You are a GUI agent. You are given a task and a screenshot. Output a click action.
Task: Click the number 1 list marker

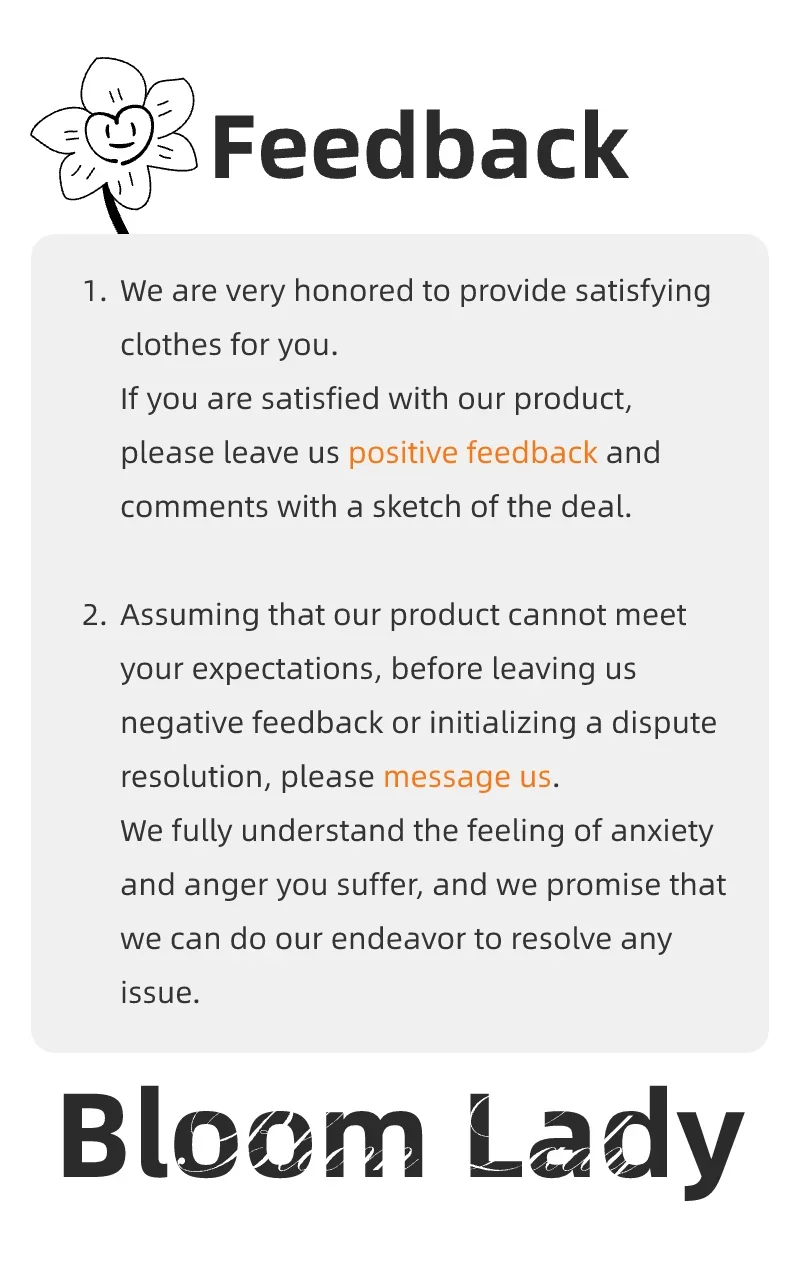[x=93, y=292]
